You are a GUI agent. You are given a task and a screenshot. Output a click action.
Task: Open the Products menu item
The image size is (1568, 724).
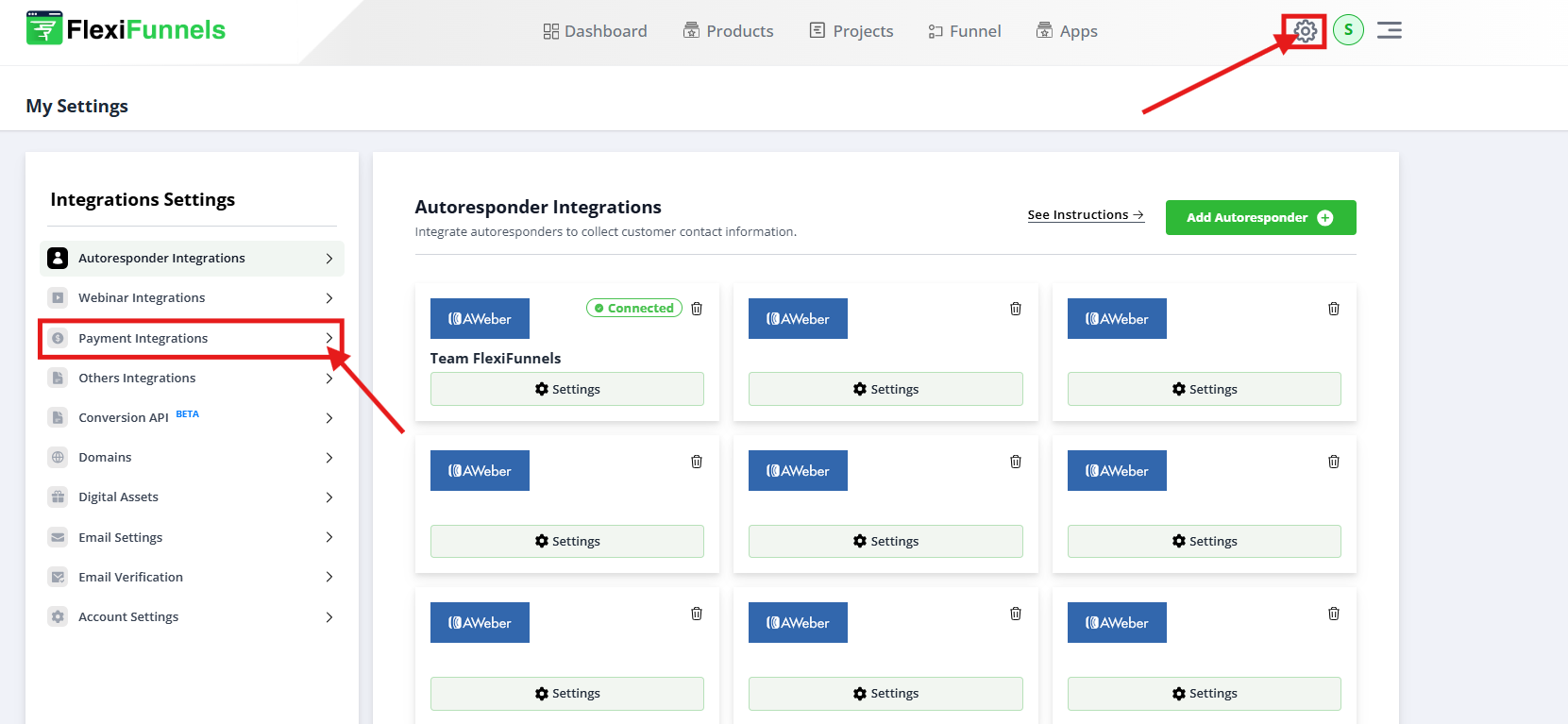728,31
